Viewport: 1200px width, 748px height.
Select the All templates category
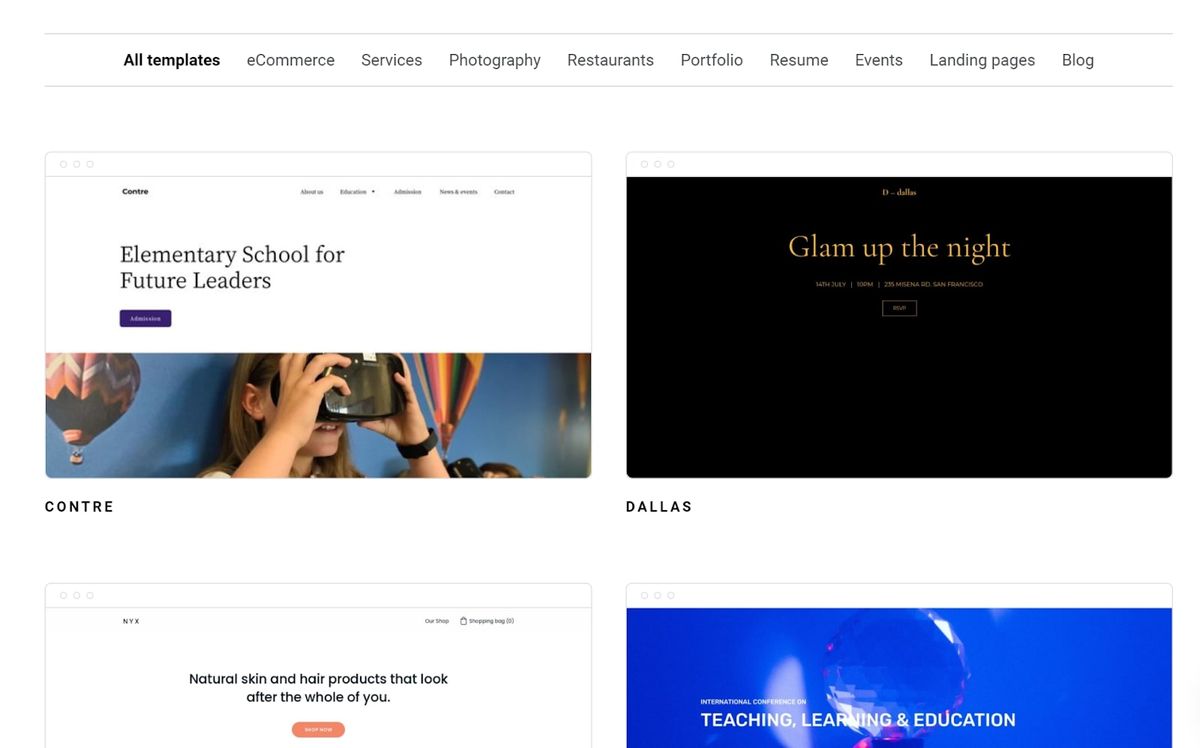pos(171,60)
